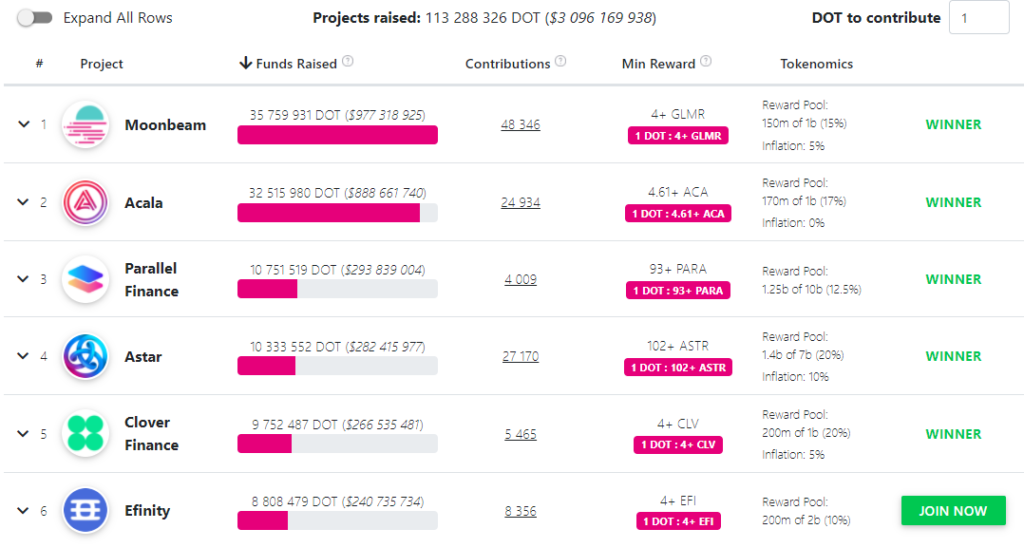Expand the Moonbeam row chevron

pyautogui.click(x=23, y=125)
